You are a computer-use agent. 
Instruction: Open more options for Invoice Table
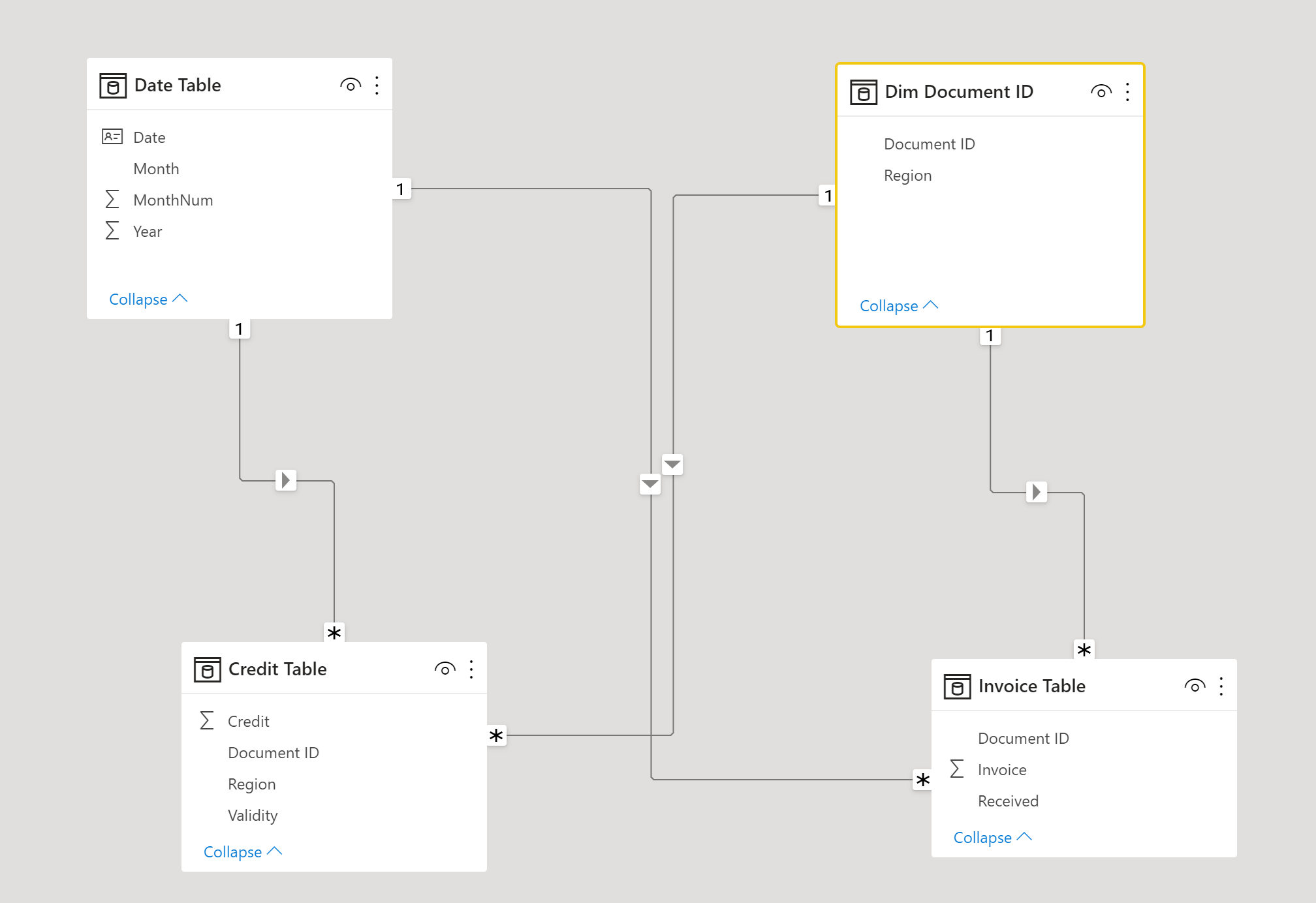pyautogui.click(x=1221, y=686)
